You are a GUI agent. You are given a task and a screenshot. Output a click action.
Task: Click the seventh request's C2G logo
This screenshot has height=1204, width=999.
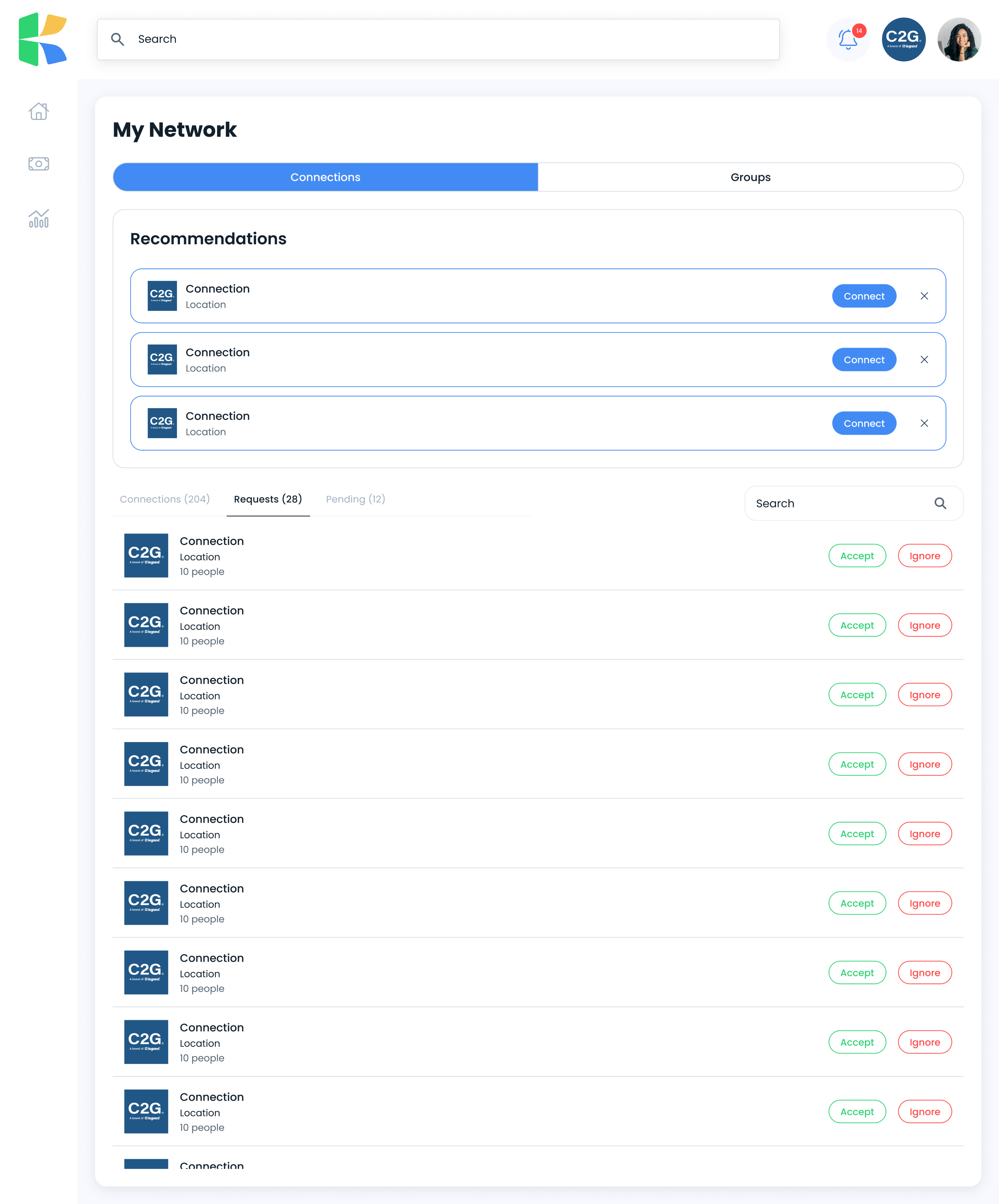click(146, 972)
